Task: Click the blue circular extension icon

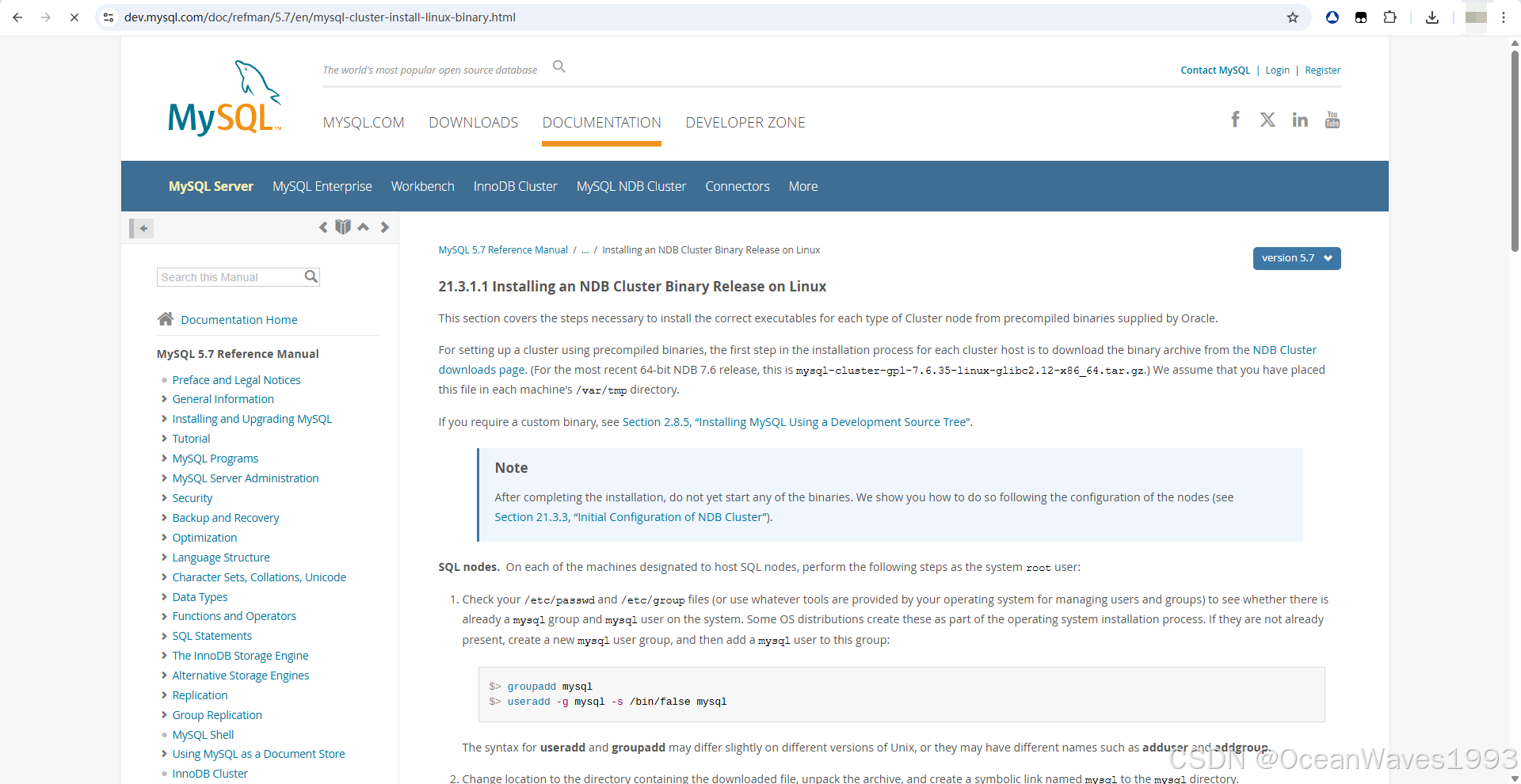Action: [x=1332, y=17]
